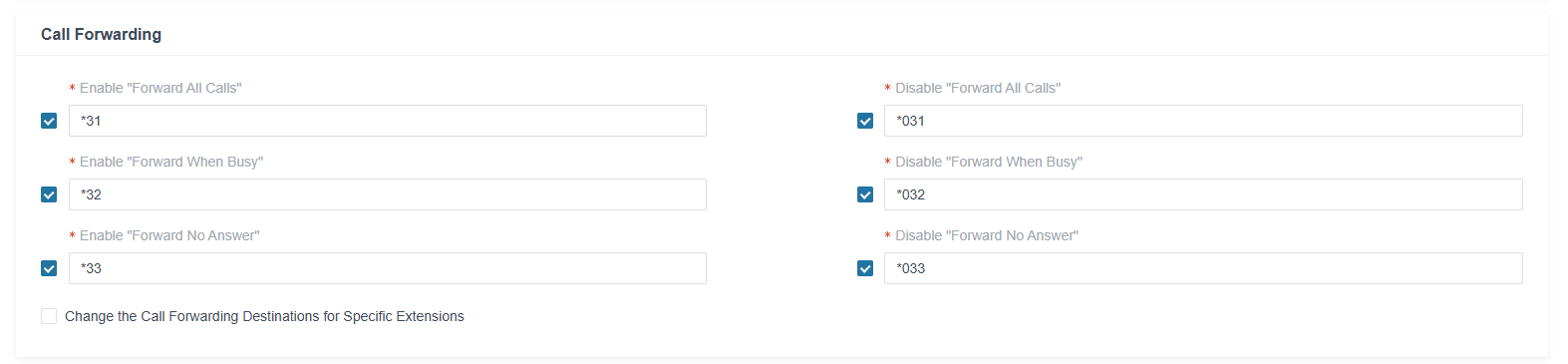Click the Call Forwarding section heading

101,34
